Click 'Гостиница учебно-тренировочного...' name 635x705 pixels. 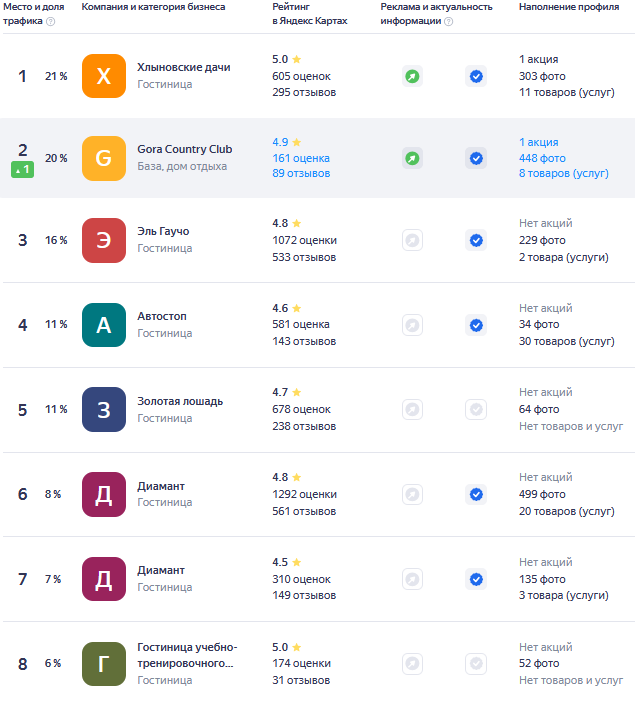pos(187,655)
